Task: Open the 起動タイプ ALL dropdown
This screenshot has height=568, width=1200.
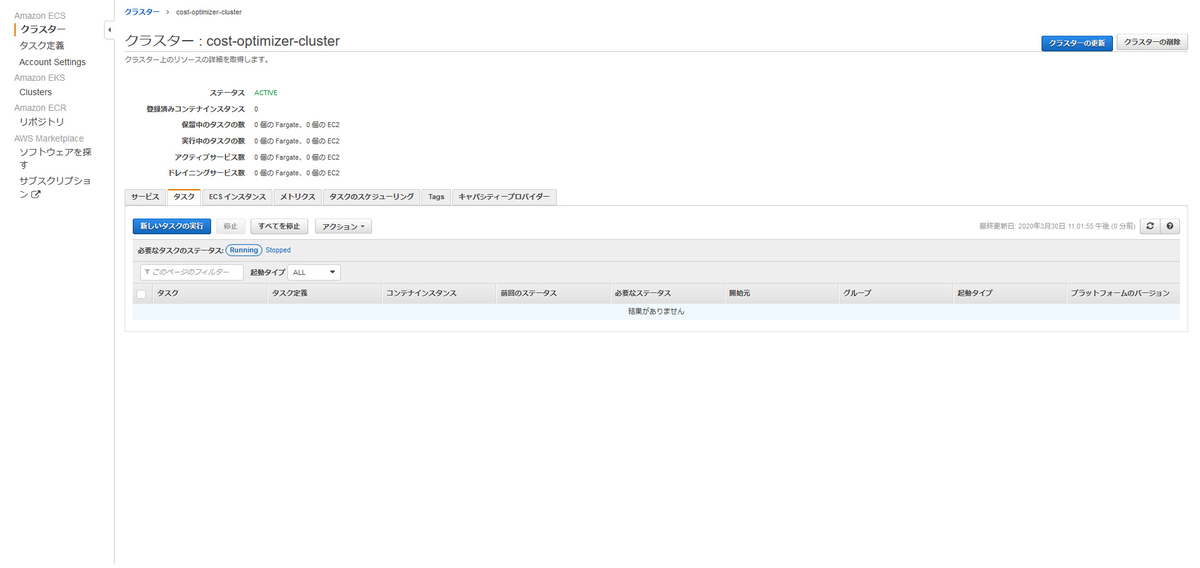Action: pos(314,272)
